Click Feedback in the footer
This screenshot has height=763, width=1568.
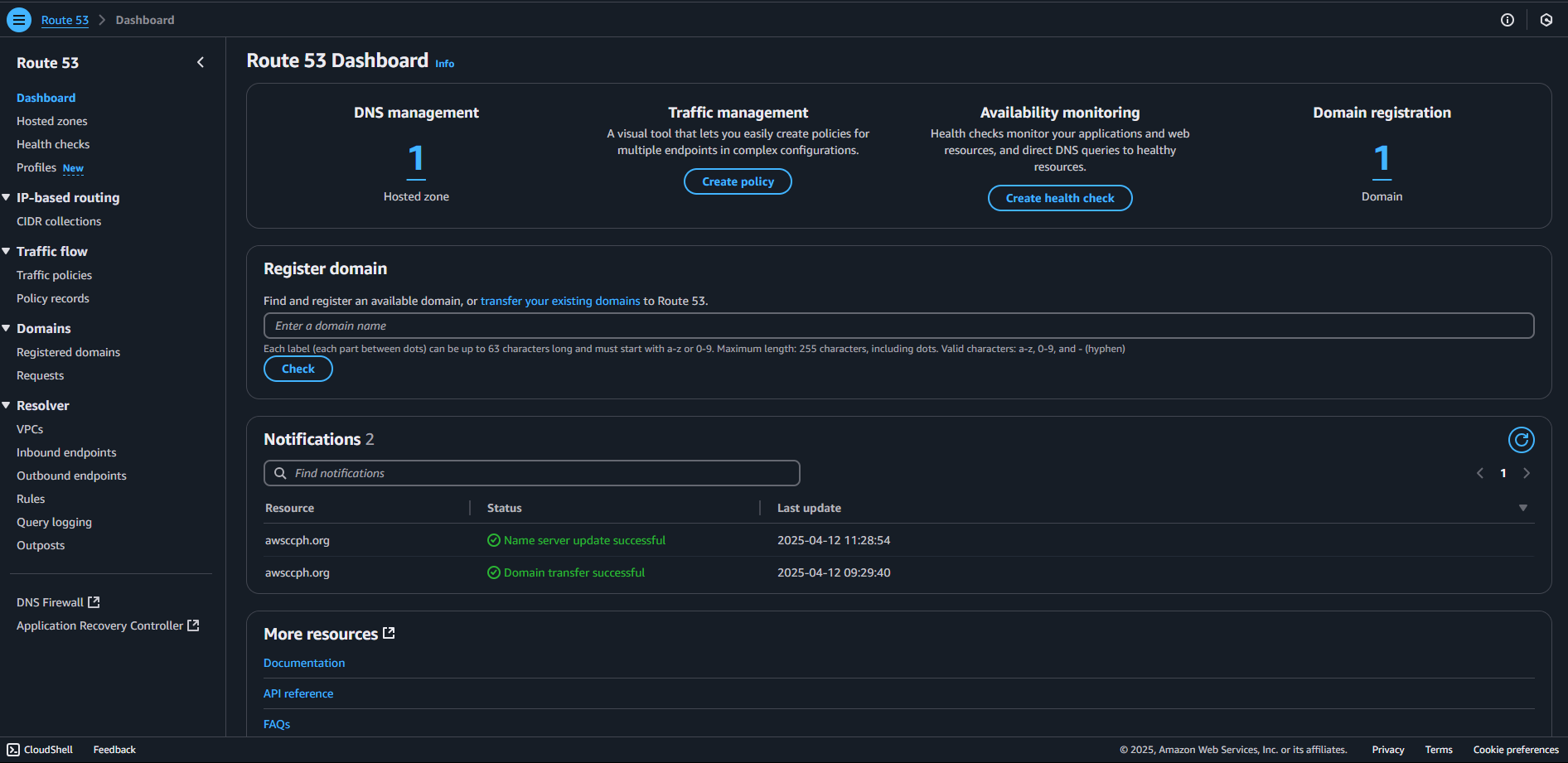tap(114, 750)
